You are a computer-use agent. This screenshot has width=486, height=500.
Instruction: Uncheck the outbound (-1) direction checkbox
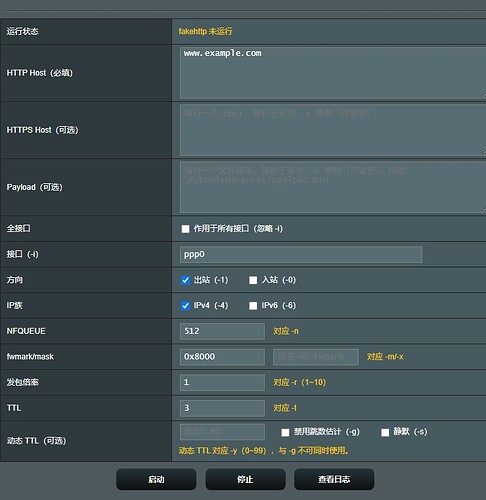[x=185, y=280]
